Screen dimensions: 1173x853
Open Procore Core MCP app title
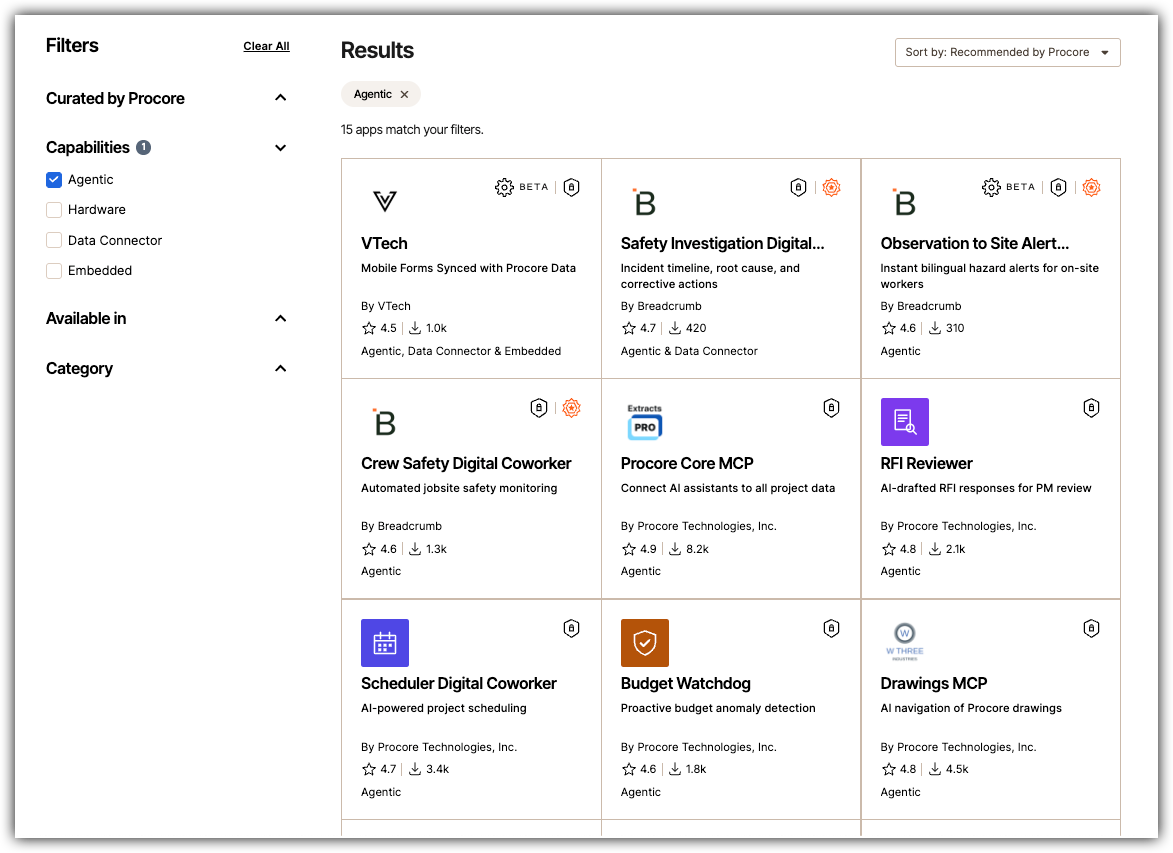click(687, 463)
